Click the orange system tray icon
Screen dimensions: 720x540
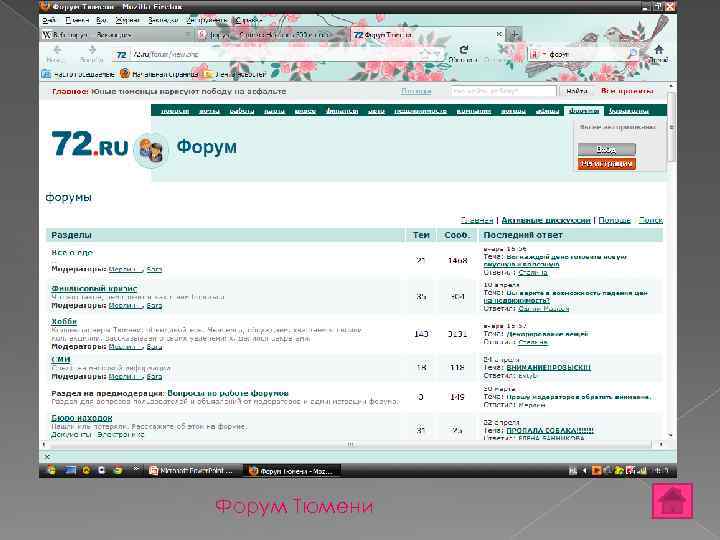click(596, 470)
